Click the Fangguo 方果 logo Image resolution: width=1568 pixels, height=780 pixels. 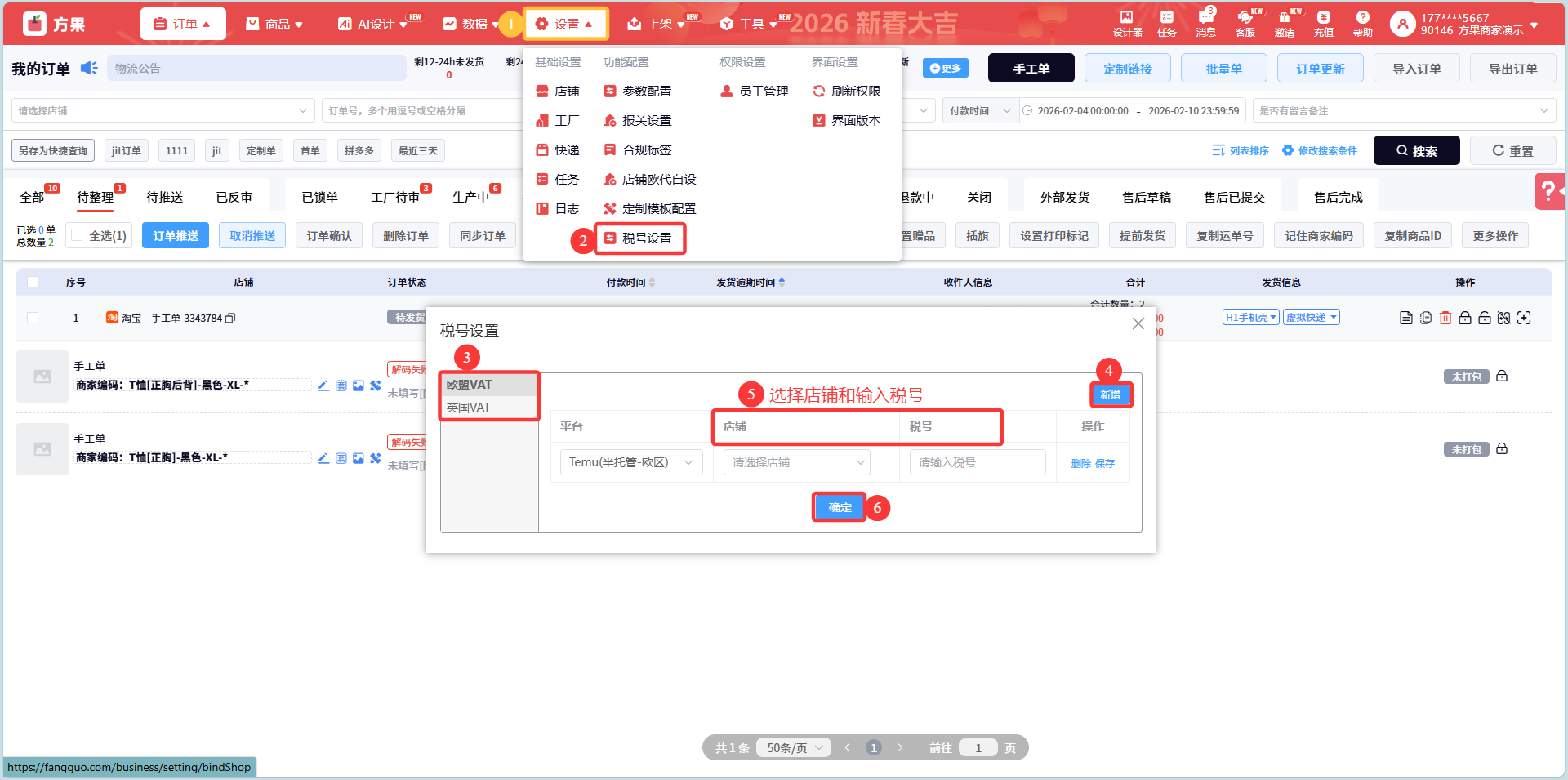click(x=55, y=24)
